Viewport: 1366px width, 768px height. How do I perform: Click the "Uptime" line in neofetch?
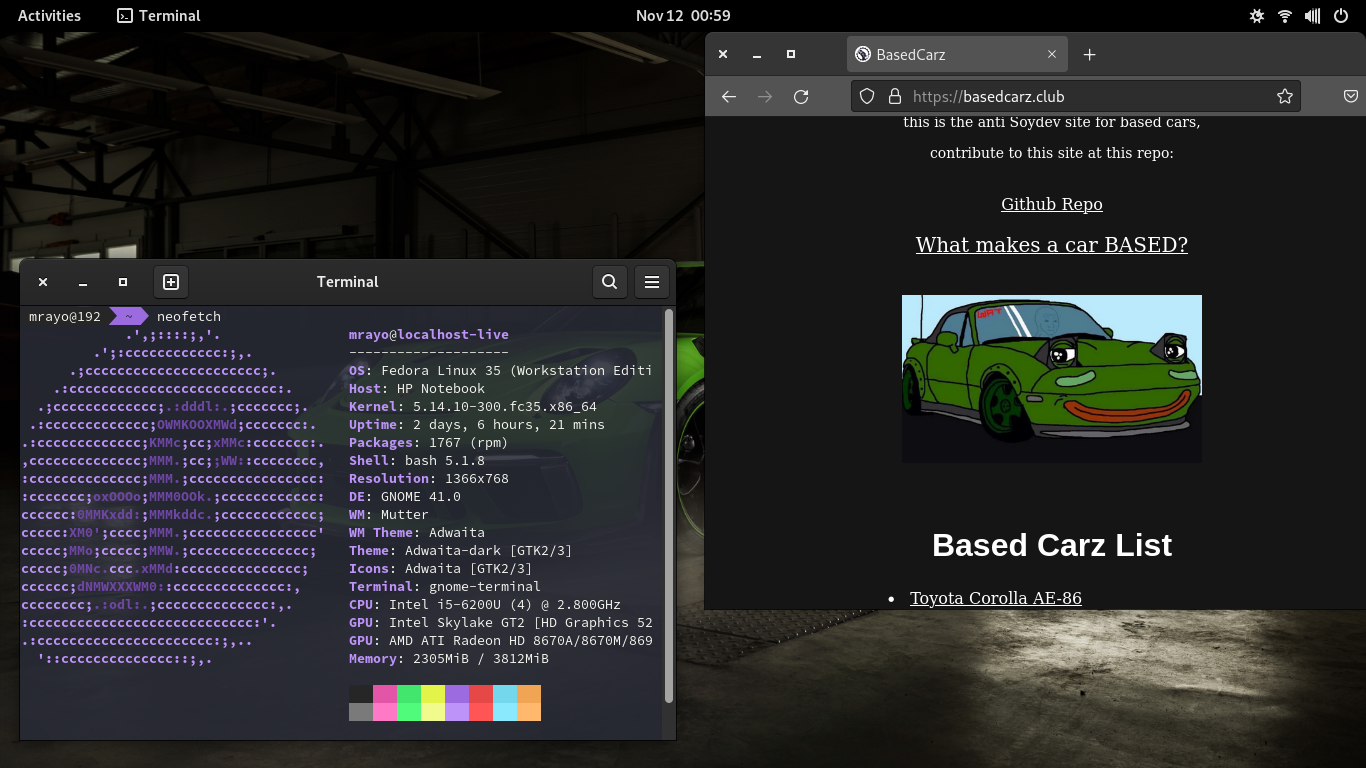(x=477, y=425)
